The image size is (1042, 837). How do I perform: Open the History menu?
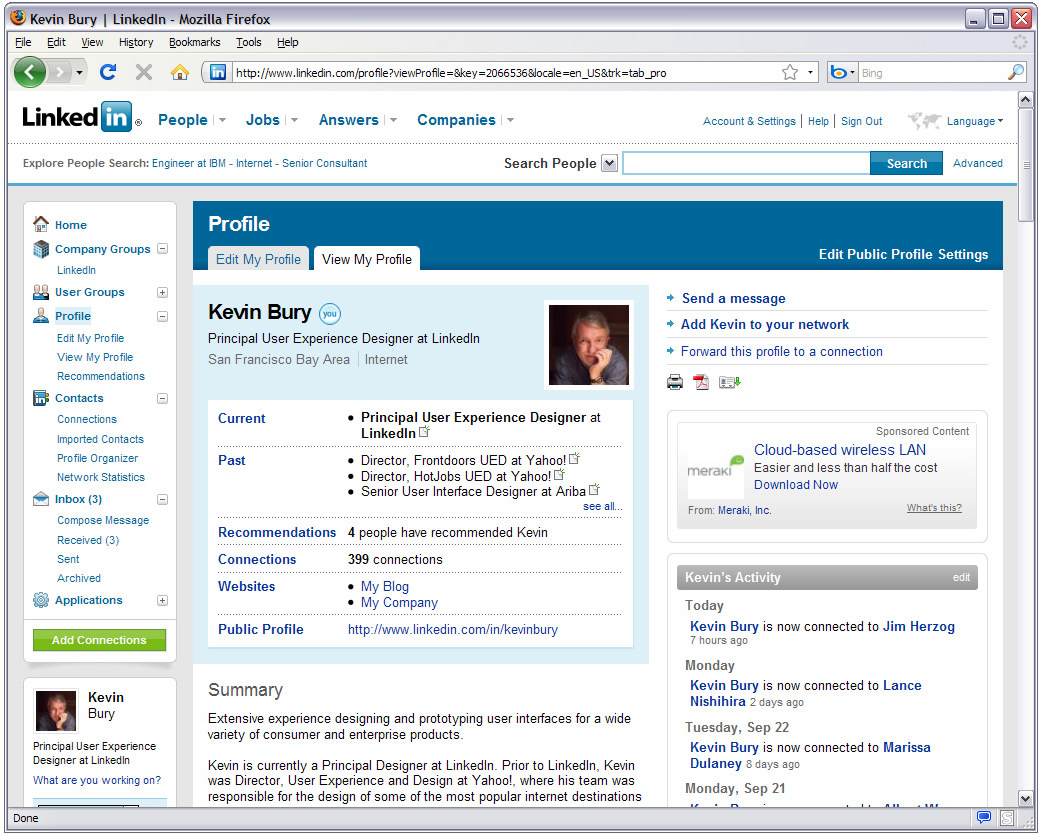[x=136, y=42]
